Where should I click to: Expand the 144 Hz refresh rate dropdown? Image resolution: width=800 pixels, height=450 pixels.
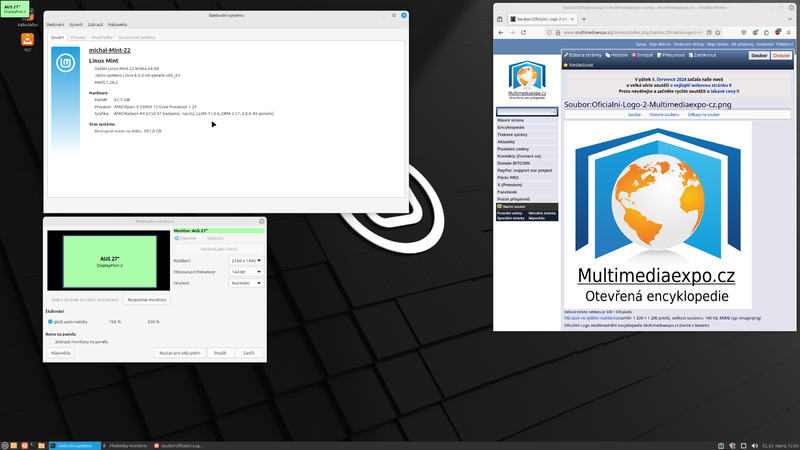245,271
